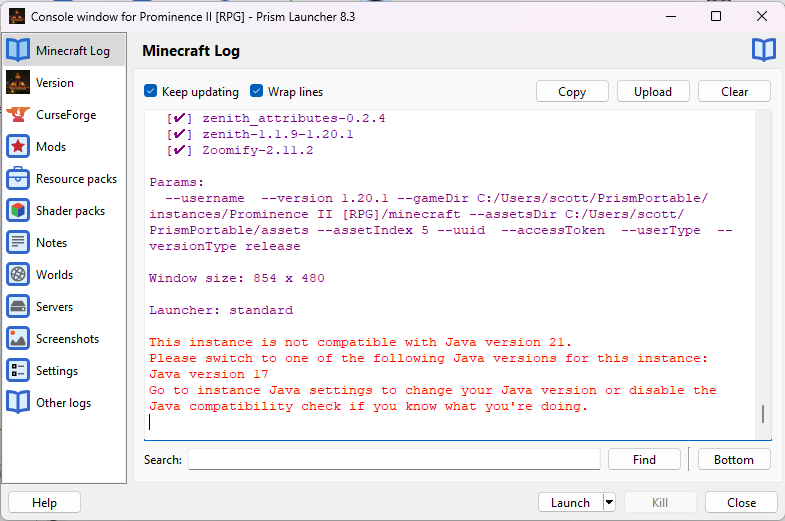
Task: Switch to the Version tab label
Action: [55, 83]
